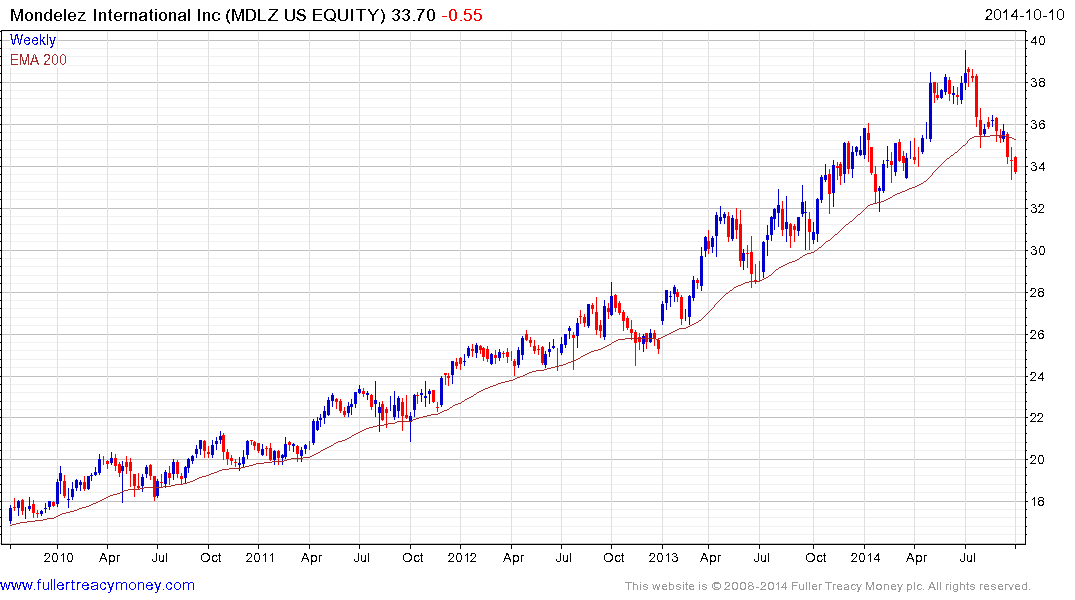Click the 22 price axis label
The height and width of the screenshot is (600, 1075).
point(1038,418)
